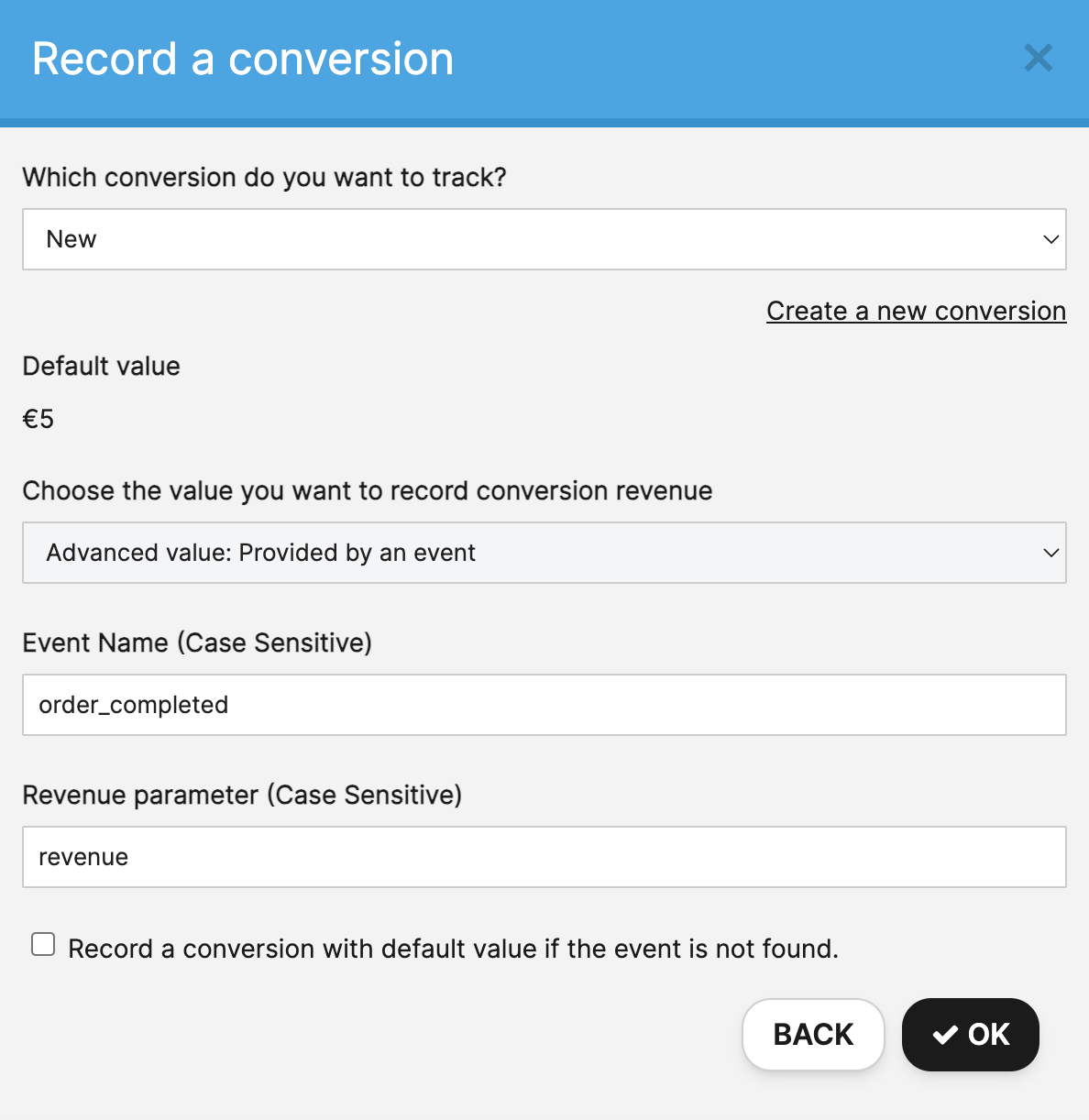Open the Advanced value: Provided by event selector
The height and width of the screenshot is (1120, 1089).
[x=543, y=553]
